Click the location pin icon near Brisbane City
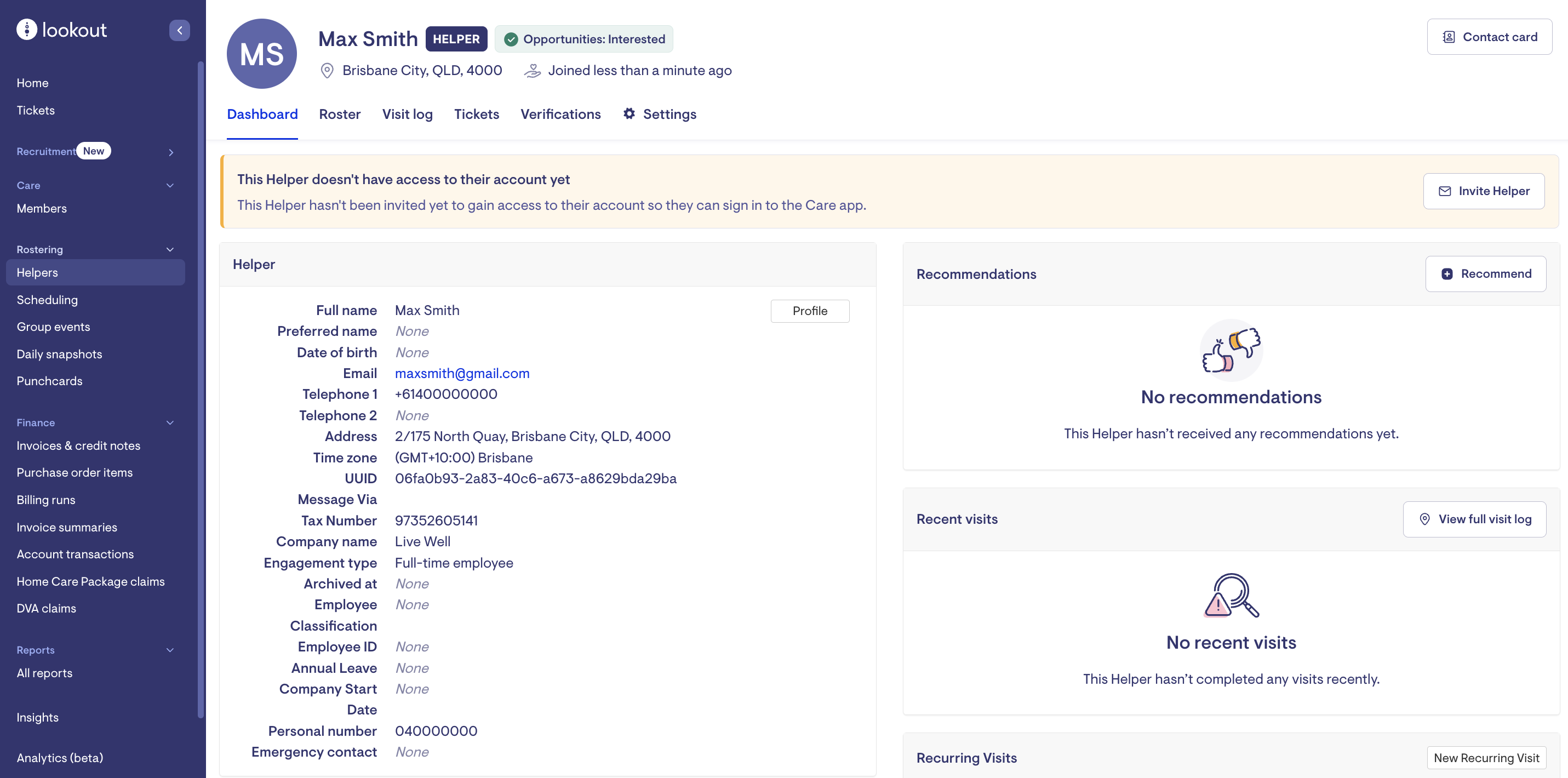Screen dimensions: 1568x778 coord(327,71)
